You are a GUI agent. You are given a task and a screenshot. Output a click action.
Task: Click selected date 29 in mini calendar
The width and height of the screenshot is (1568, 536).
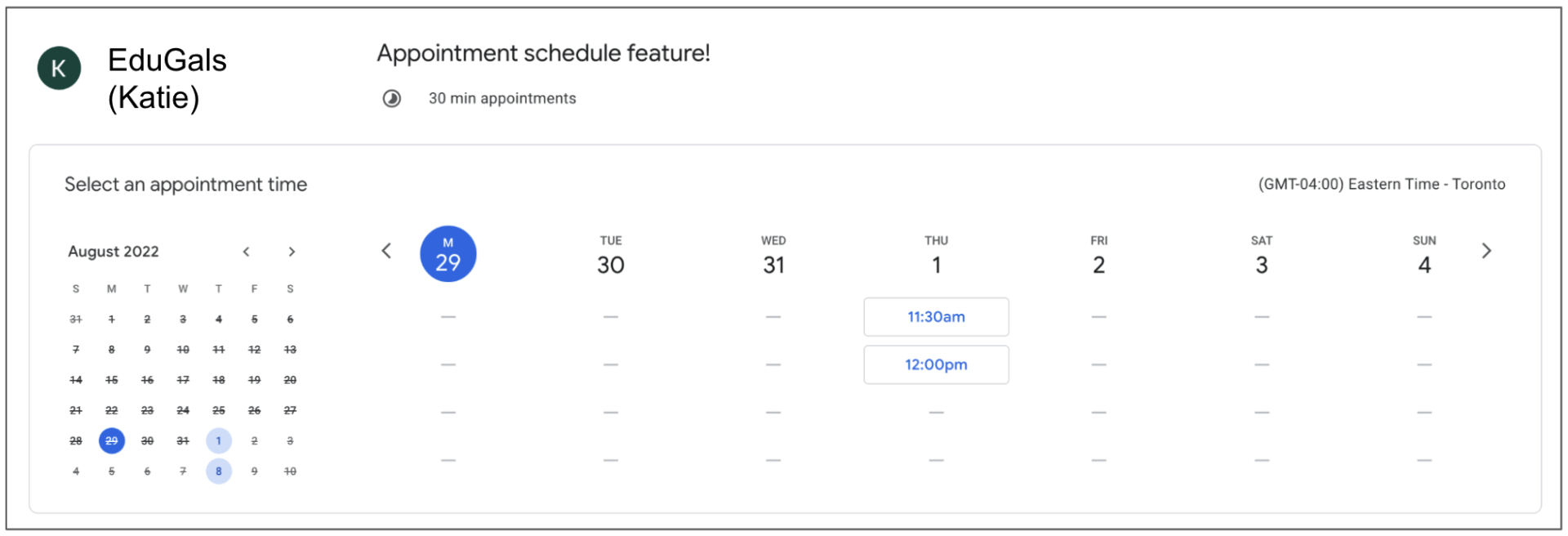(112, 441)
